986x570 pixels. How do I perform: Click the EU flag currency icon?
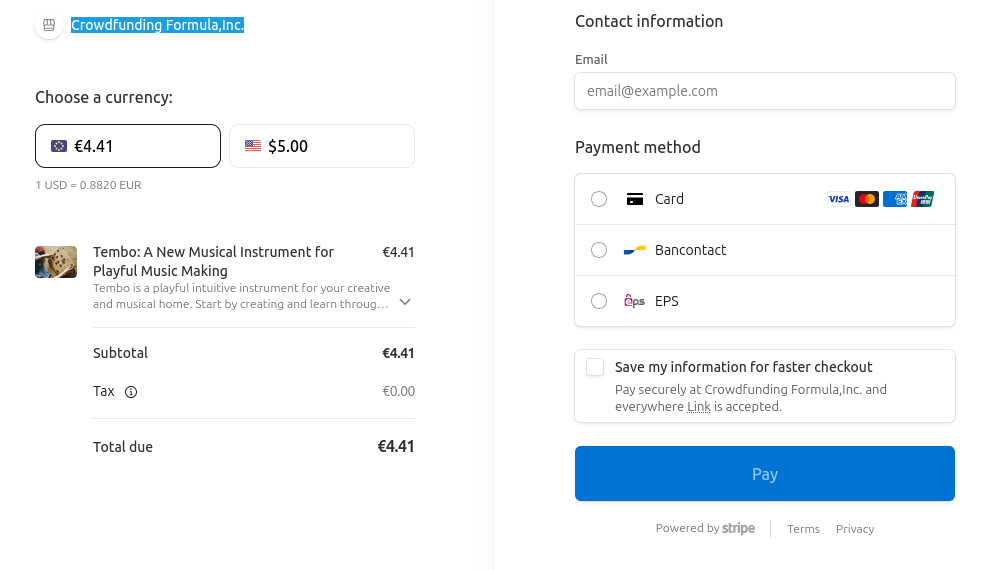click(59, 146)
